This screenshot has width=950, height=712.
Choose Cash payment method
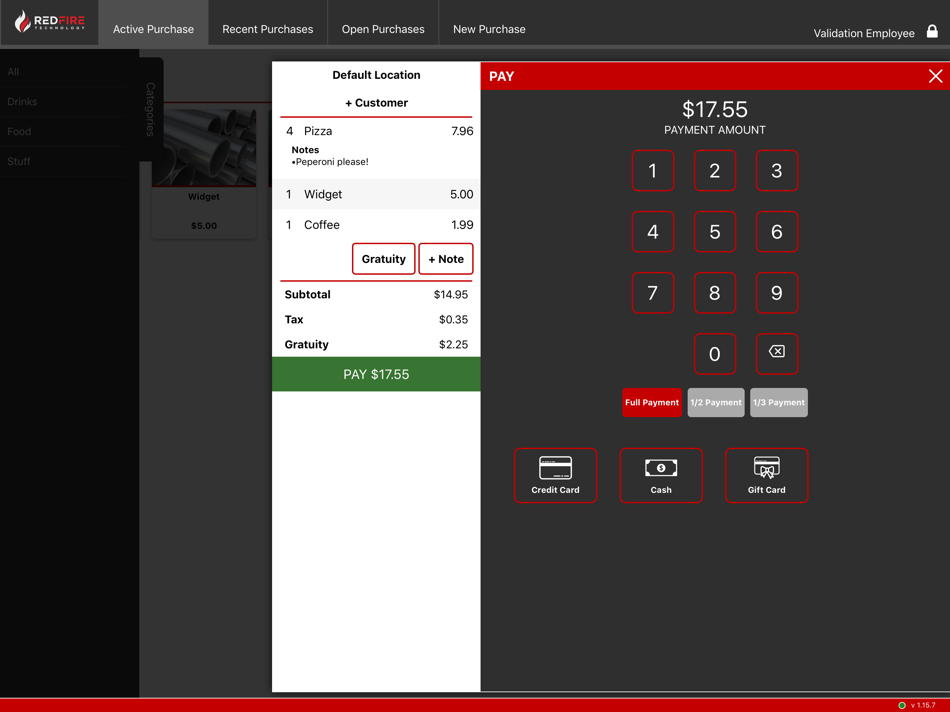(660, 475)
